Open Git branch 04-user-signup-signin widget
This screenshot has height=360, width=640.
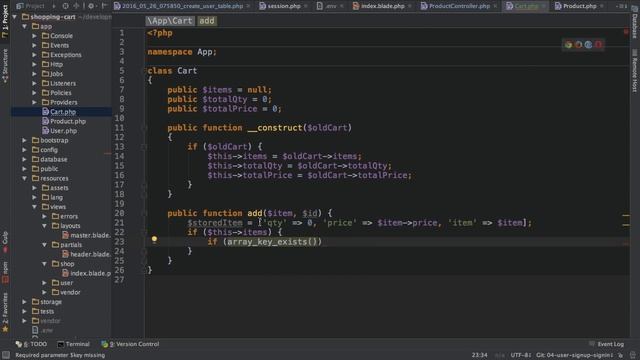coord(574,355)
